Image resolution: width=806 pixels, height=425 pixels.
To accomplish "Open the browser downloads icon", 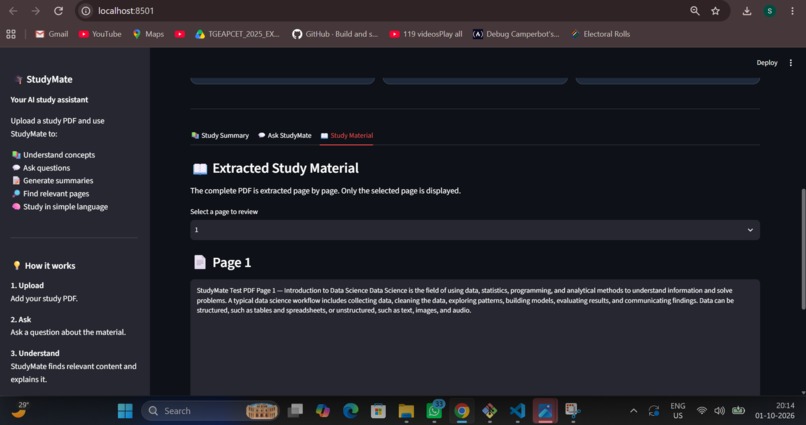I will coord(747,11).
